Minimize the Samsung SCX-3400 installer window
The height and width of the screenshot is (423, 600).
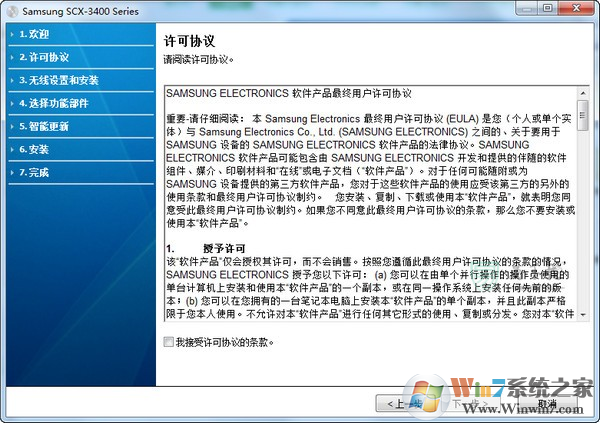pyautogui.click(x=527, y=8)
